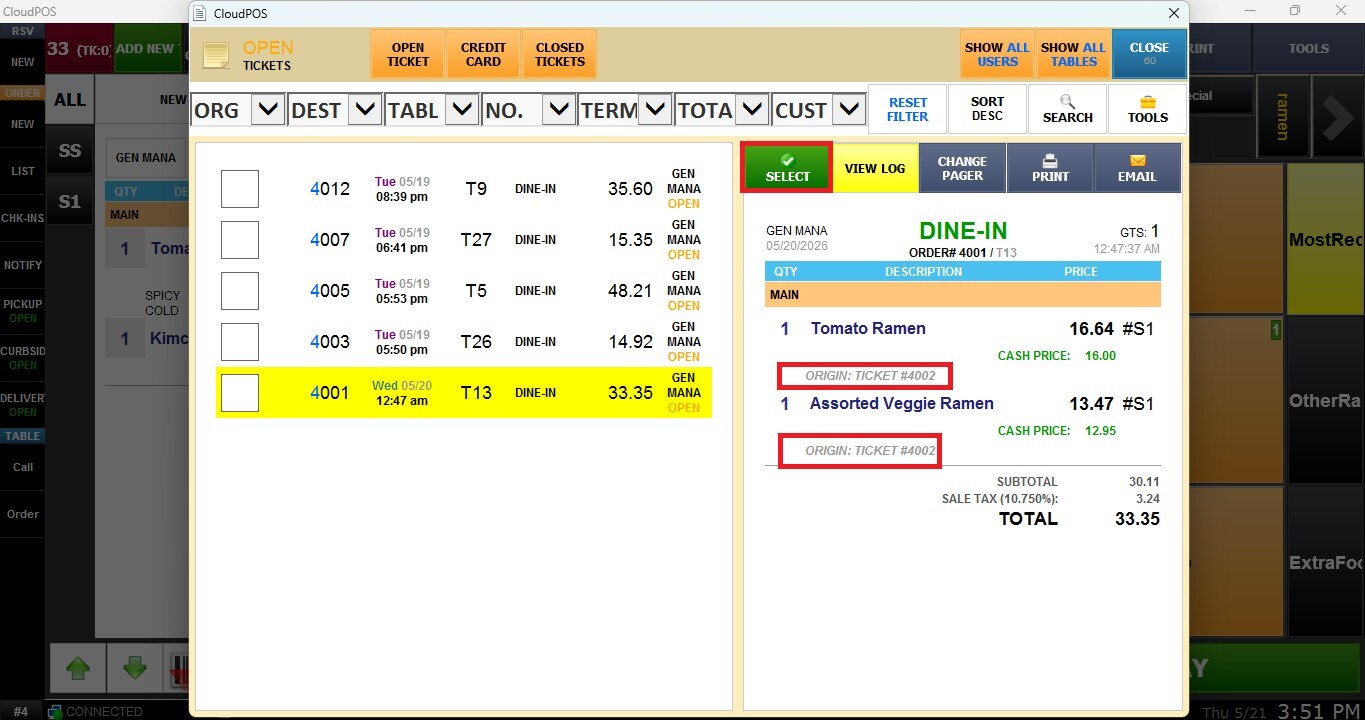
Task: Switch to the CLOSED TICKETS tab
Action: 560,54
